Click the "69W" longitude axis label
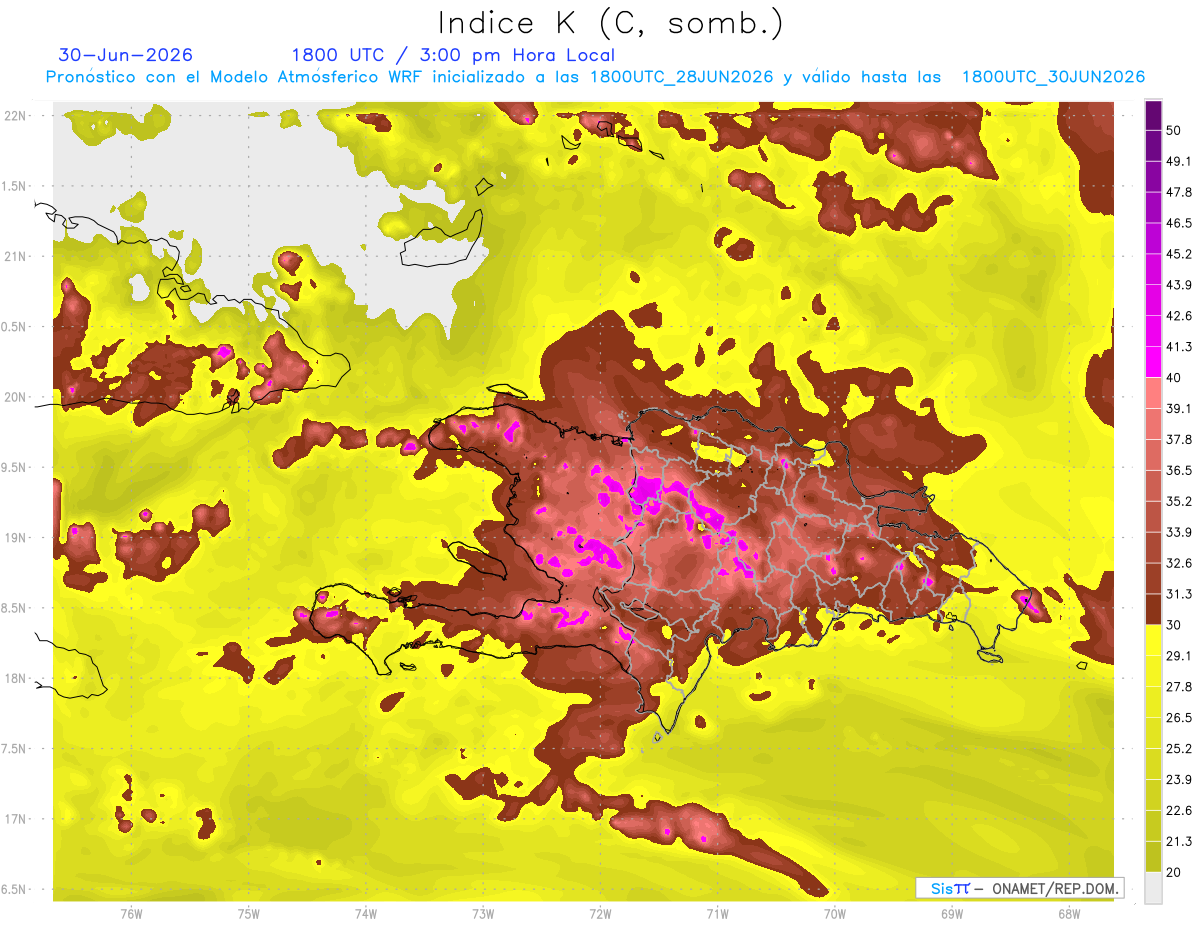The image size is (1200, 927). 951,914
